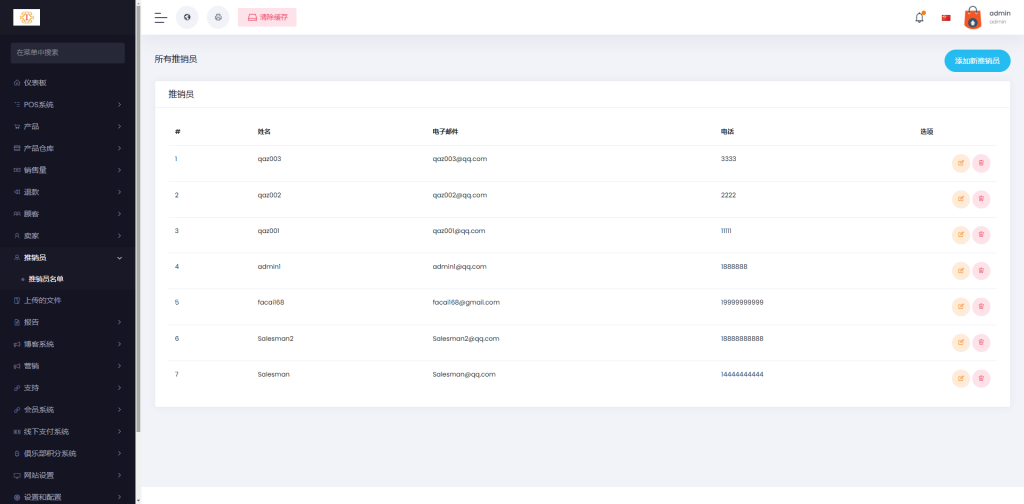Click the 添加新推销员 button

(x=976, y=60)
